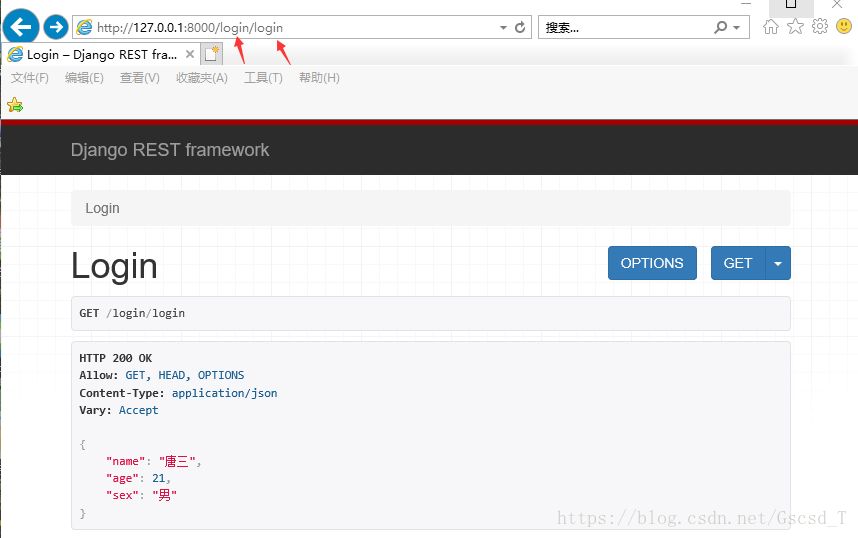Click the Django REST framework brand link
The height and width of the screenshot is (538, 858).
[x=170, y=150]
